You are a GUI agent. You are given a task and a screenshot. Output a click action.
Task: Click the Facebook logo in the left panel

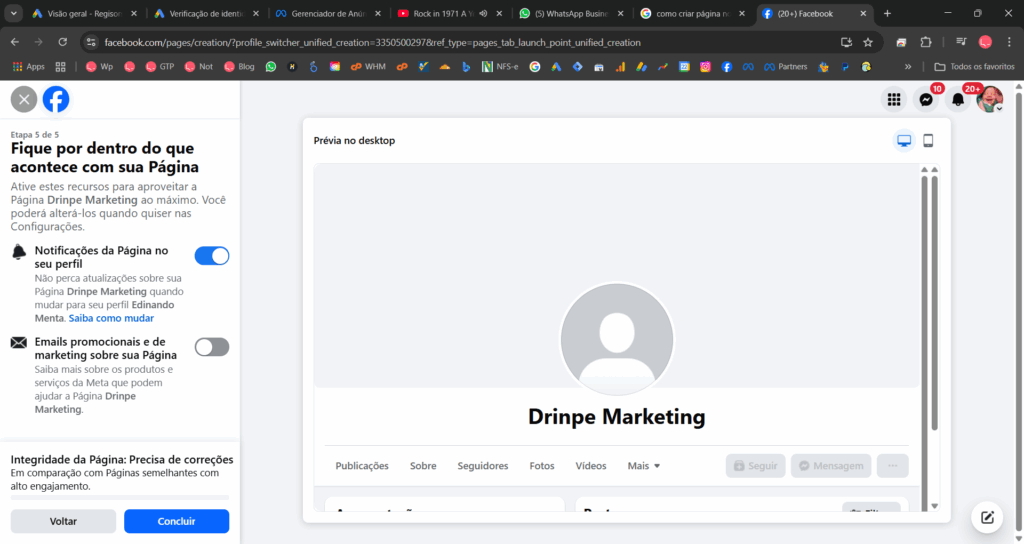click(x=56, y=100)
